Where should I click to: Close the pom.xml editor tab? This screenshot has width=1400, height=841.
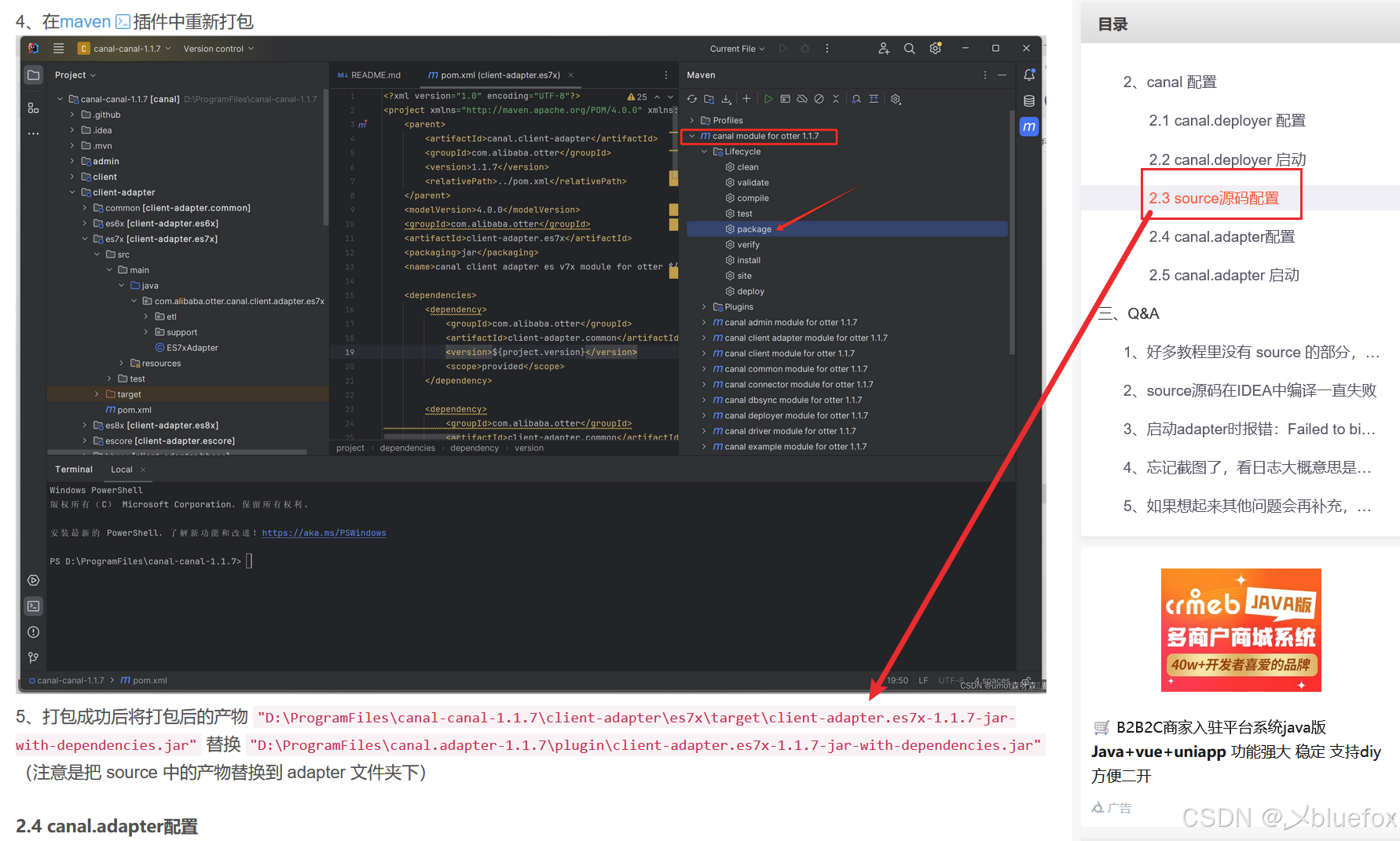point(570,75)
